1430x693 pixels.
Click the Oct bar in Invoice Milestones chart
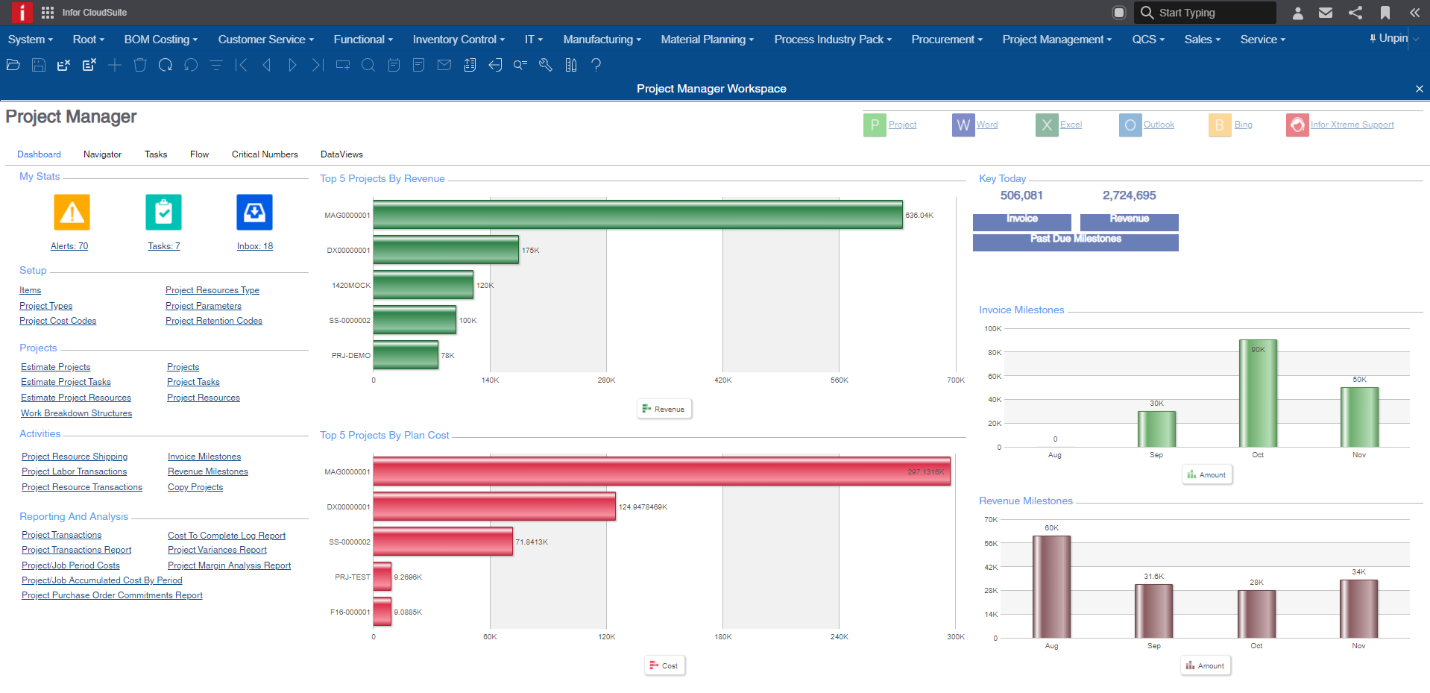point(1258,393)
